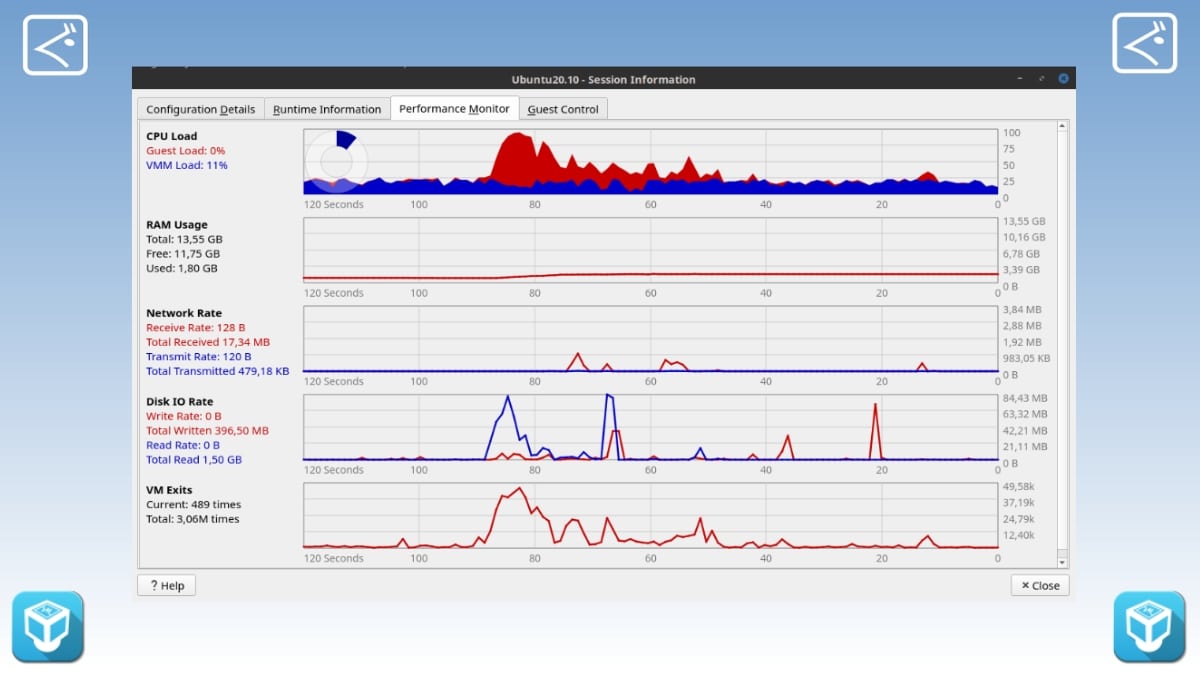
Task: Click the Help button
Action: 167,585
